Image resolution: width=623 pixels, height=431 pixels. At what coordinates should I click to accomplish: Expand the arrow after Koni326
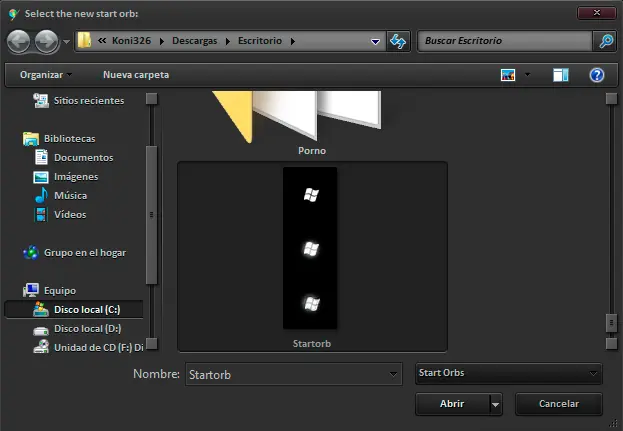161,41
